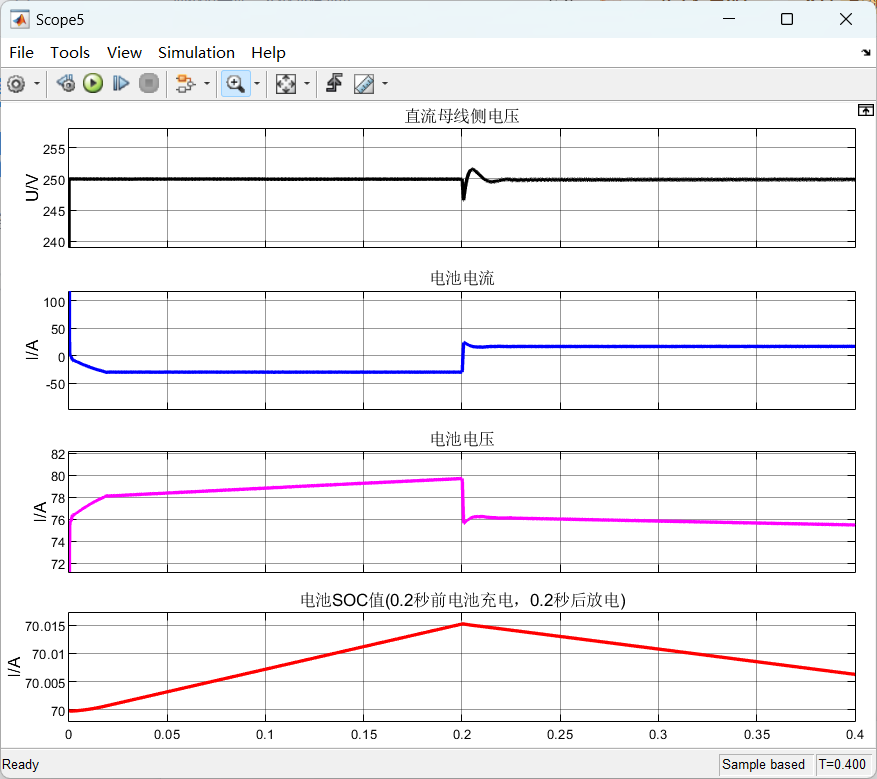Expand the configuration properties dropdown arrow
This screenshot has width=877, height=779.
tap(37, 84)
